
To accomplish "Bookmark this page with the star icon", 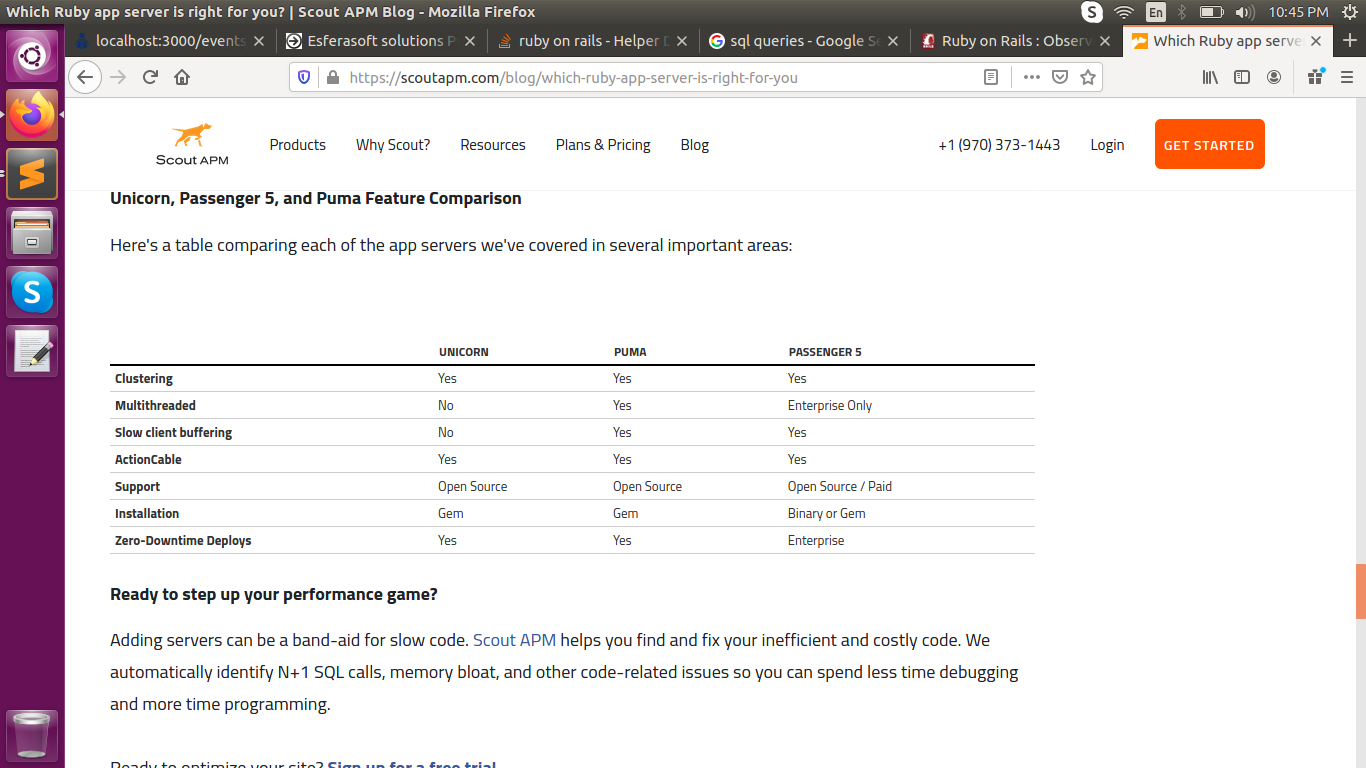I will tap(1088, 77).
